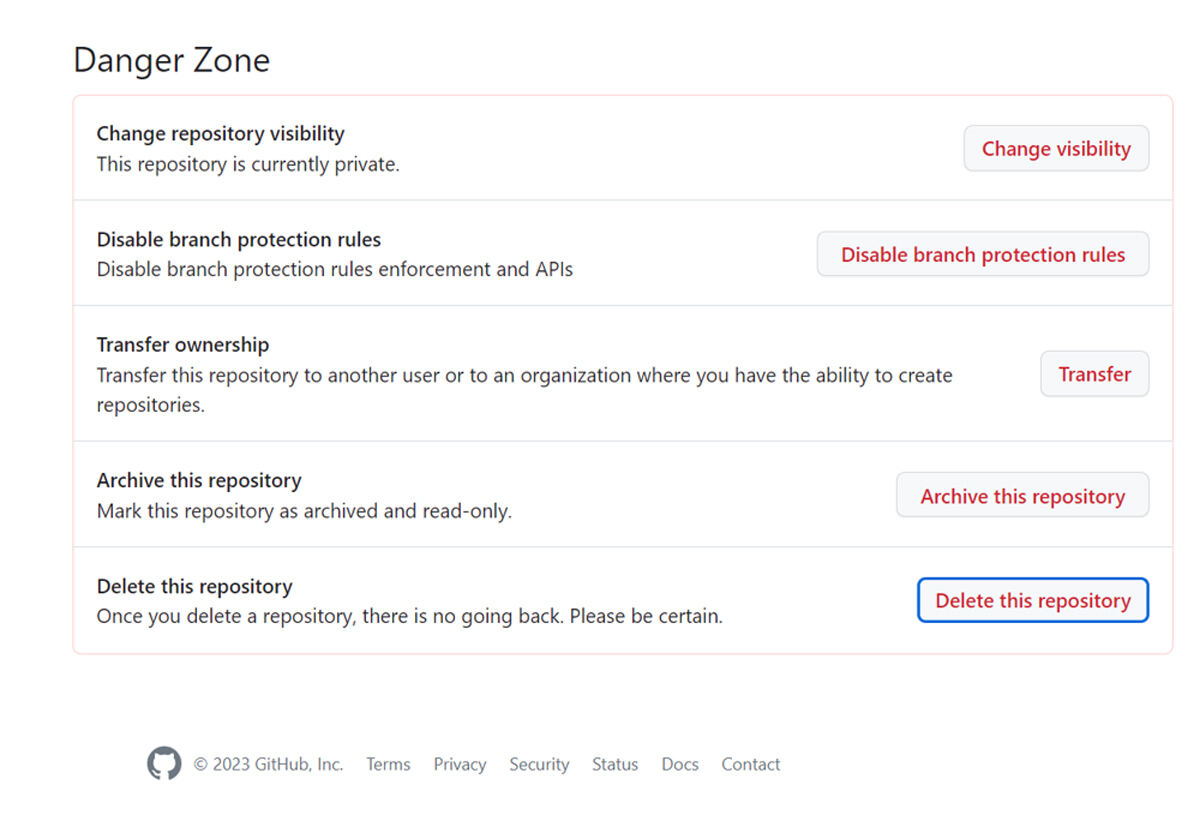Open the Terms footer link
This screenshot has width=1200, height=815.
[x=388, y=764]
